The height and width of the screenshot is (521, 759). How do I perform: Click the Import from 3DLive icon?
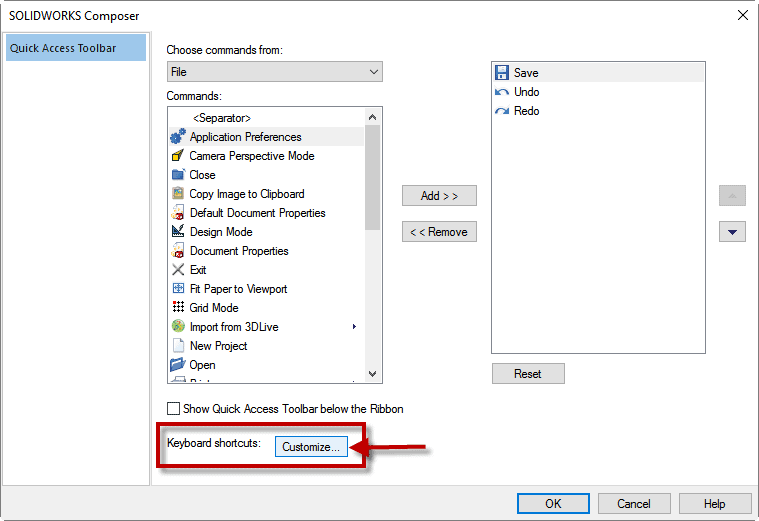(x=178, y=326)
